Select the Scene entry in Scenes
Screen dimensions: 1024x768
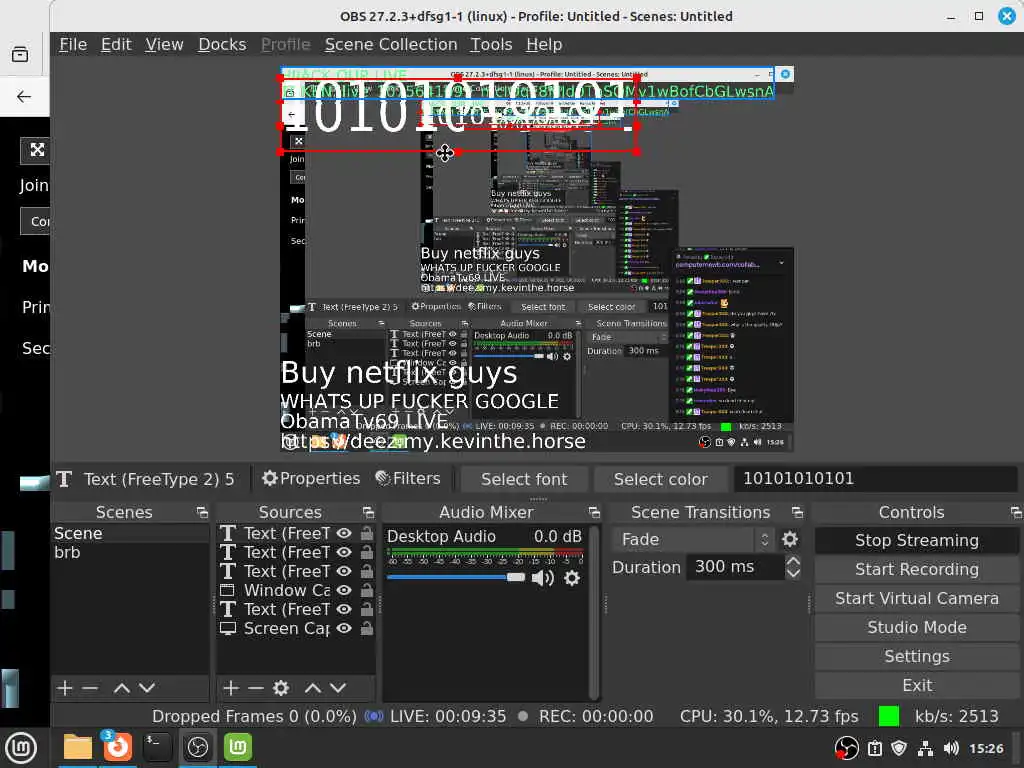coord(130,534)
